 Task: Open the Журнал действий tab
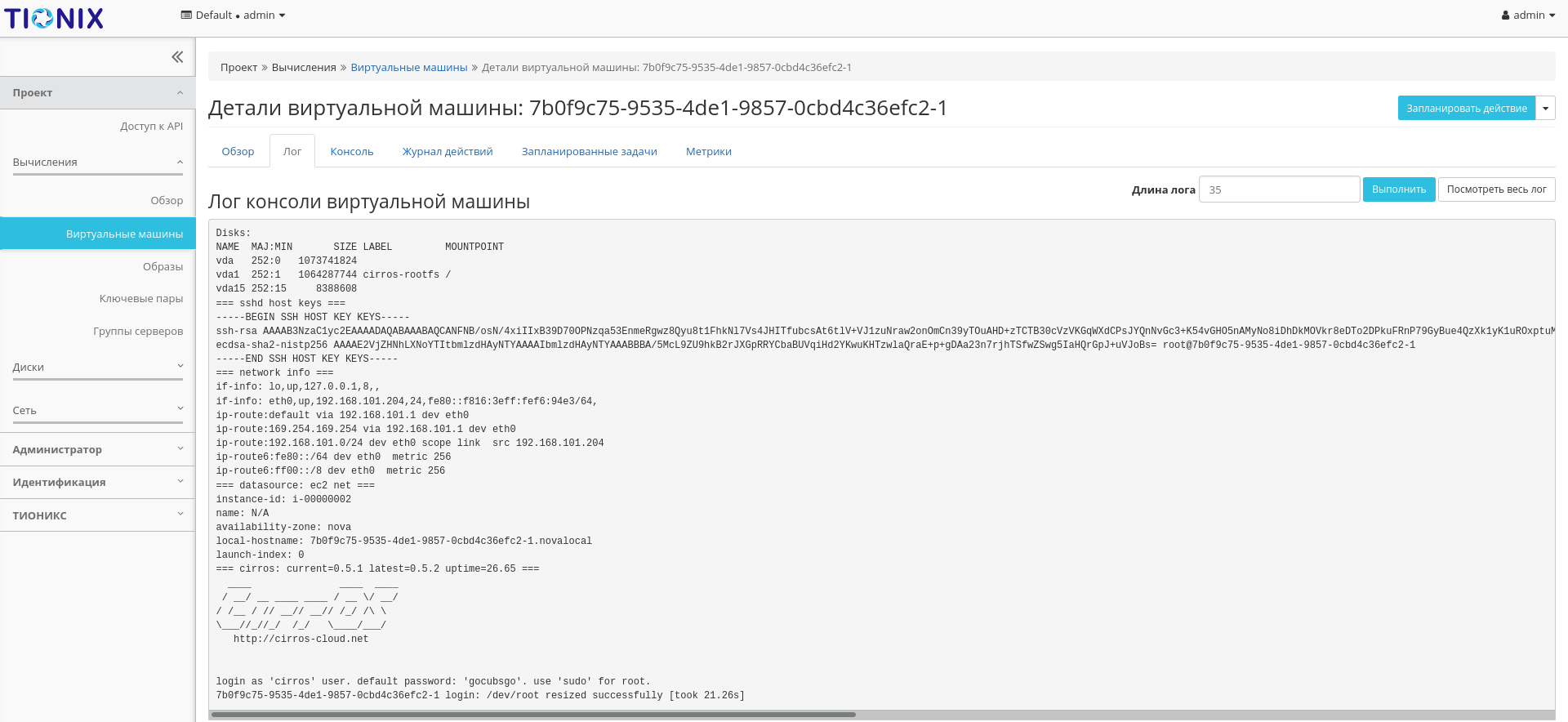point(447,152)
